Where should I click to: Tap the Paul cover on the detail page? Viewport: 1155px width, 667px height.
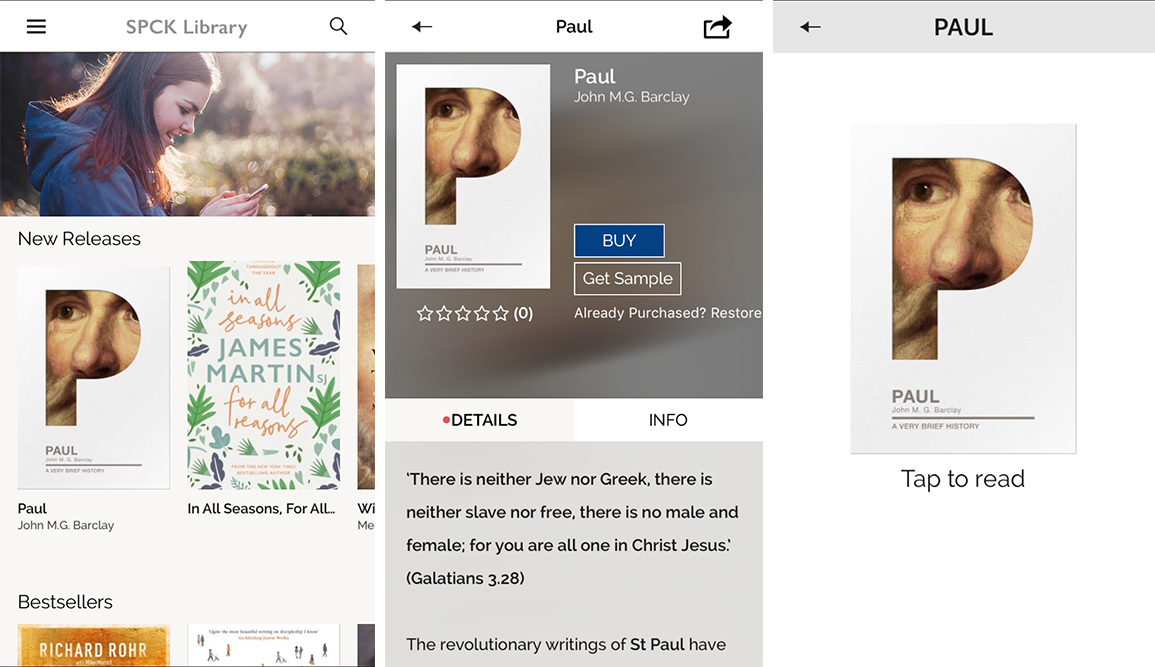click(x=473, y=177)
